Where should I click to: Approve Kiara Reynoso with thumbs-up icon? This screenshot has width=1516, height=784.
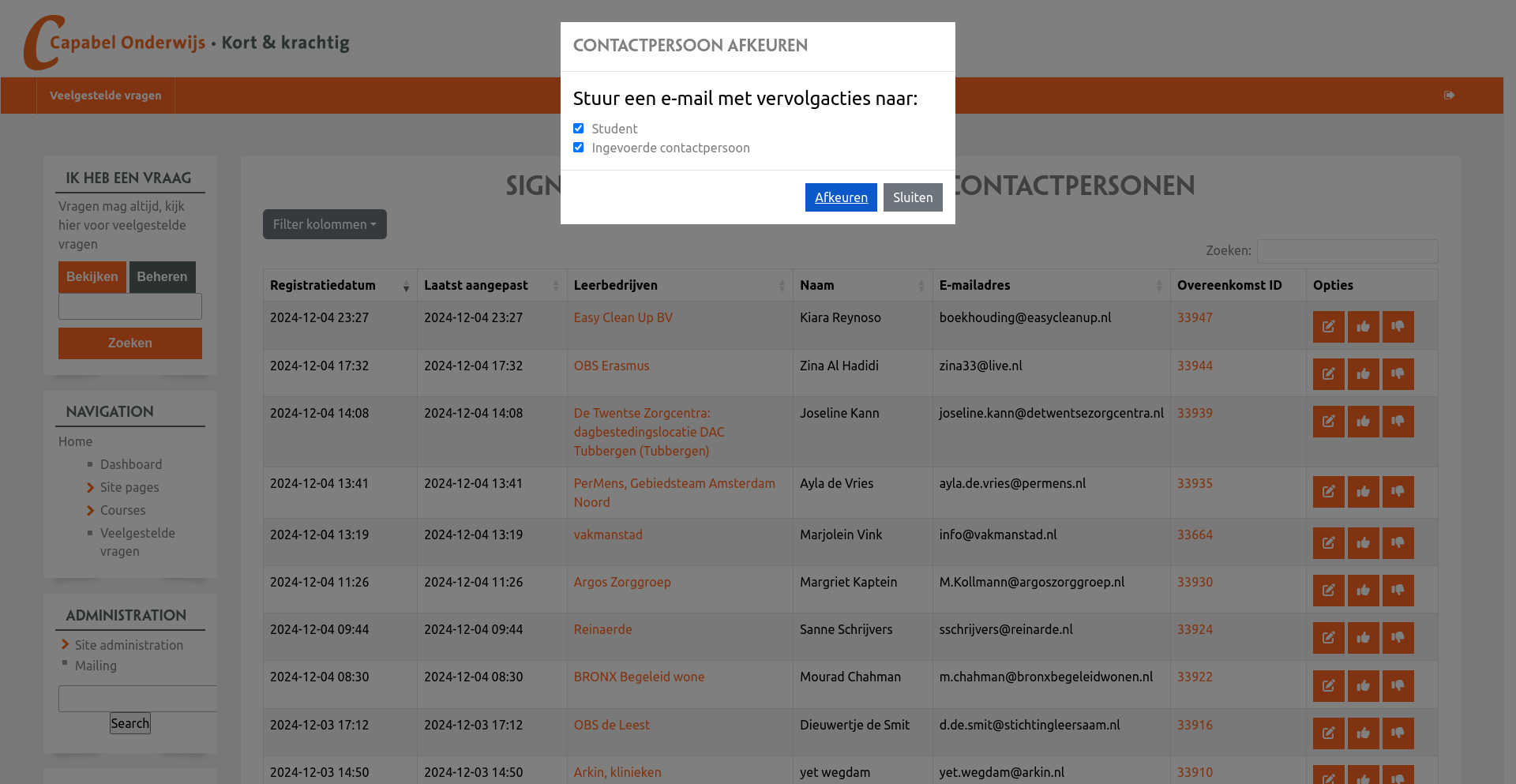pyautogui.click(x=1363, y=327)
